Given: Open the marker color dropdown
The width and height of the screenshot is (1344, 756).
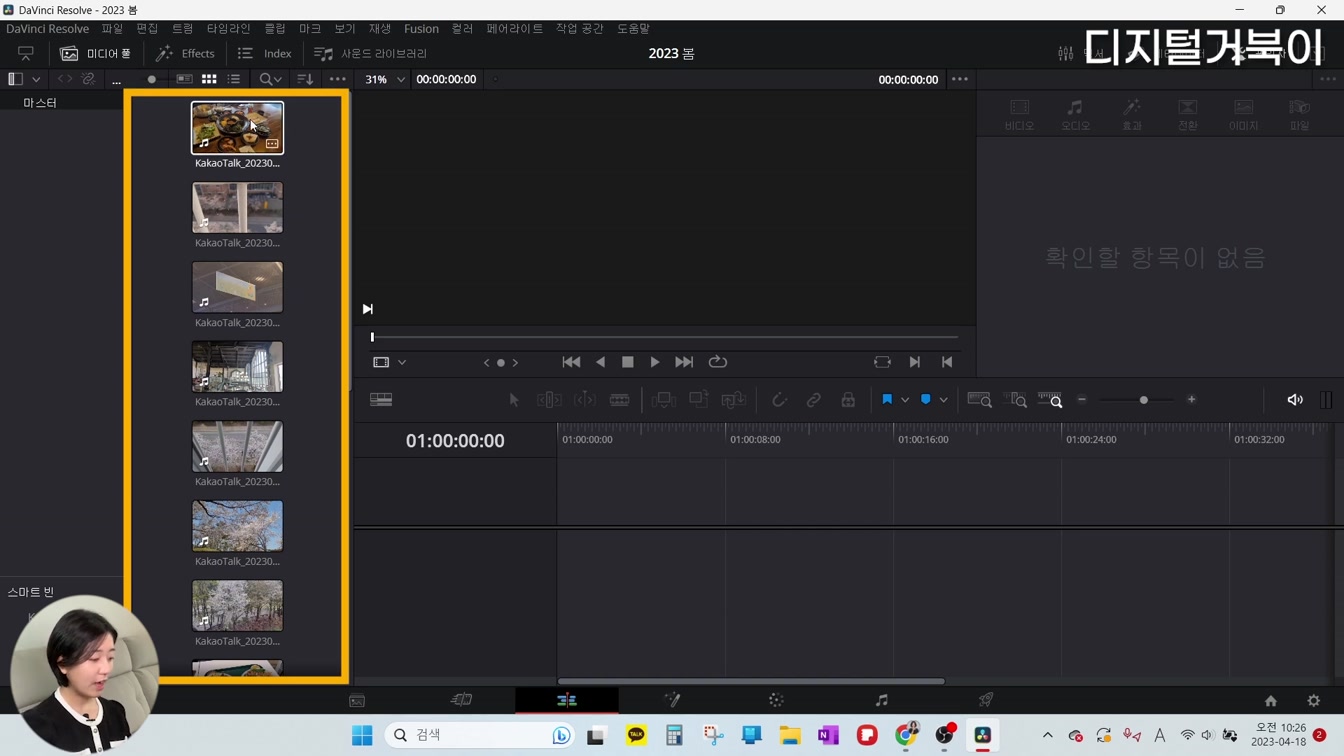Looking at the screenshot, I should pos(943,400).
